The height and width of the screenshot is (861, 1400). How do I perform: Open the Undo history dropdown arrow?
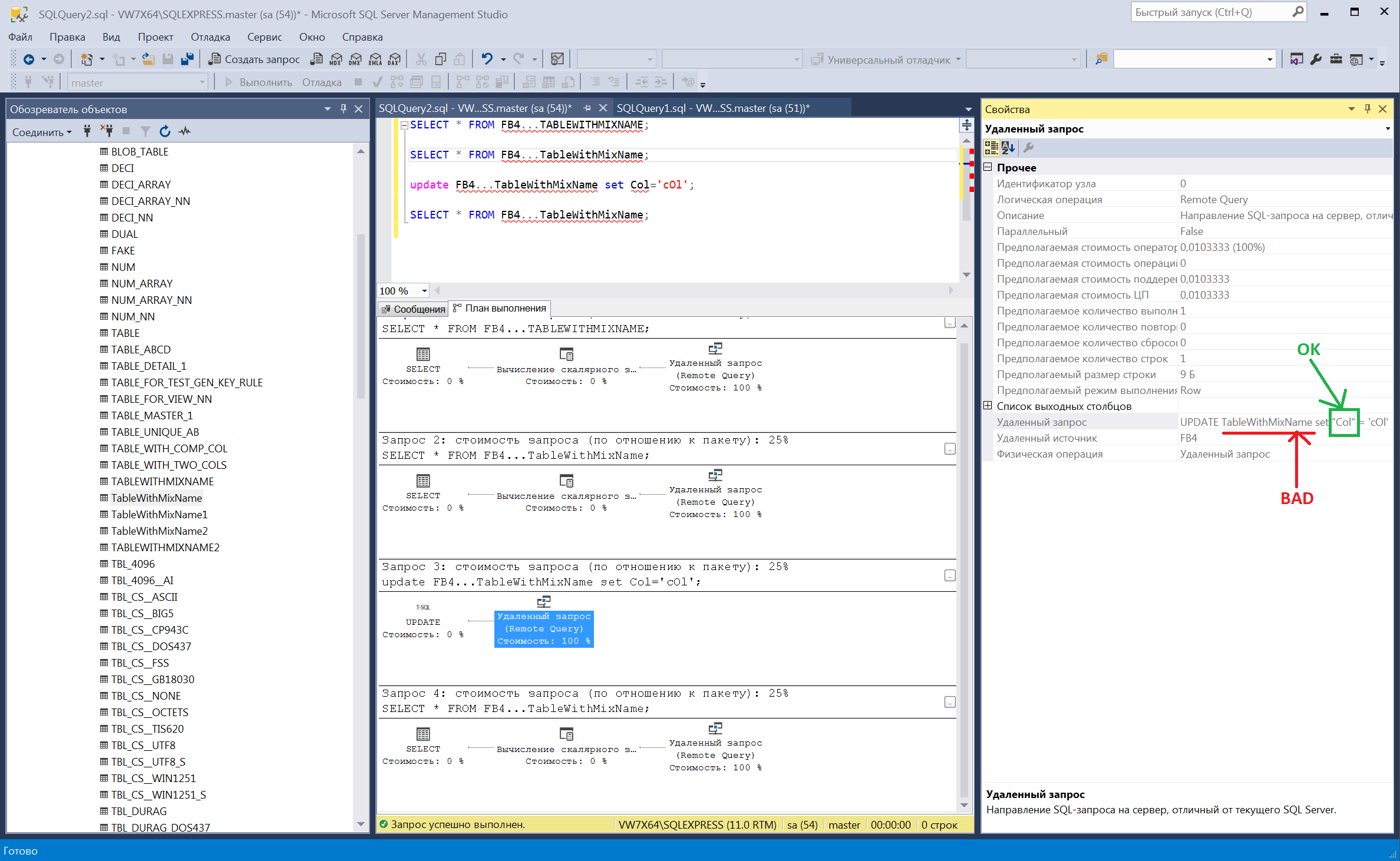point(503,59)
